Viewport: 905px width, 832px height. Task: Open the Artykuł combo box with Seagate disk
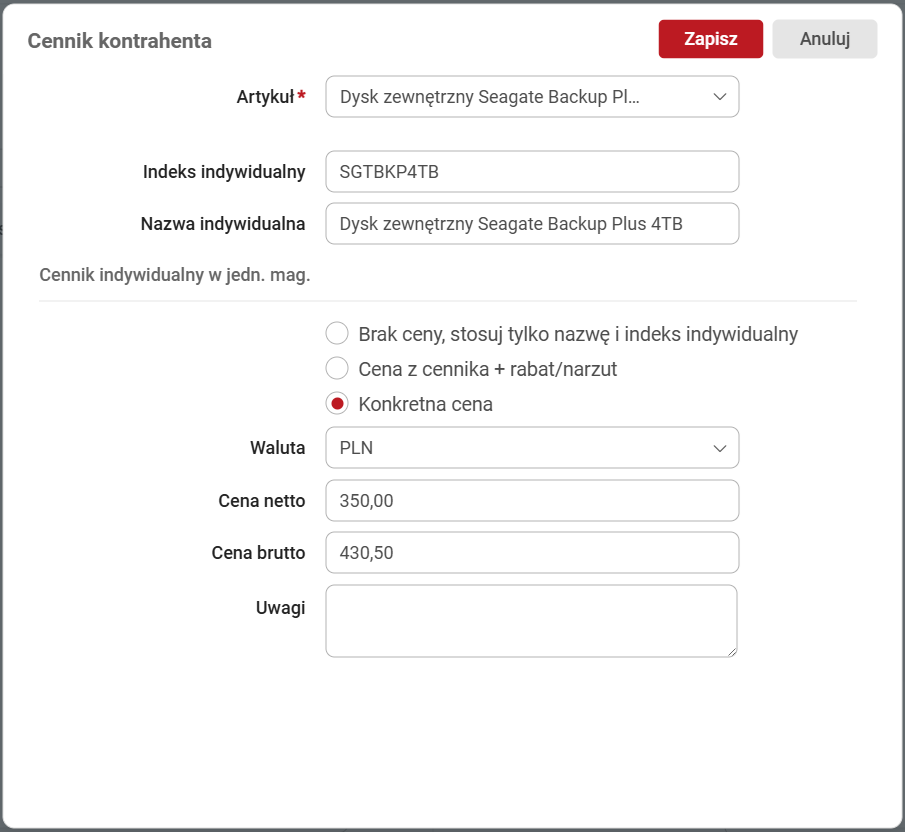point(520,97)
